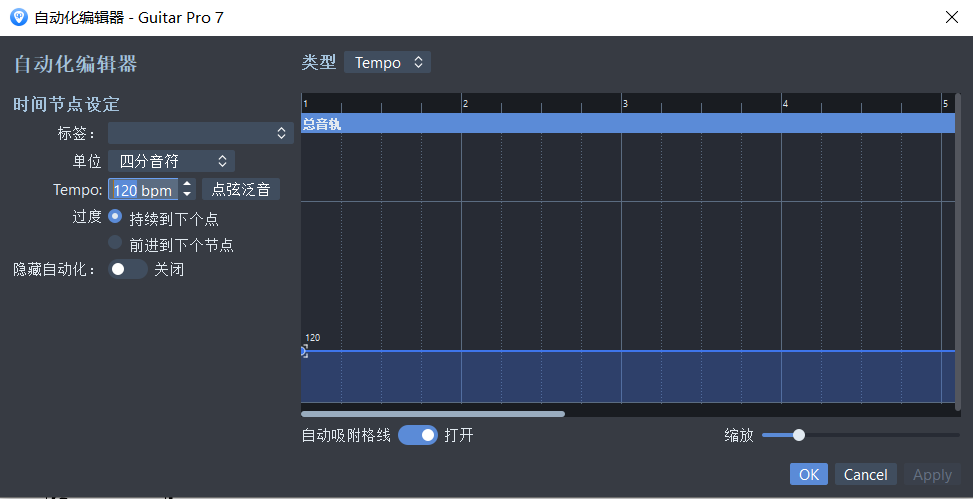The height and width of the screenshot is (499, 973).
Task: Disable the 自动吸附格线 snap toggle
Action: coord(418,435)
